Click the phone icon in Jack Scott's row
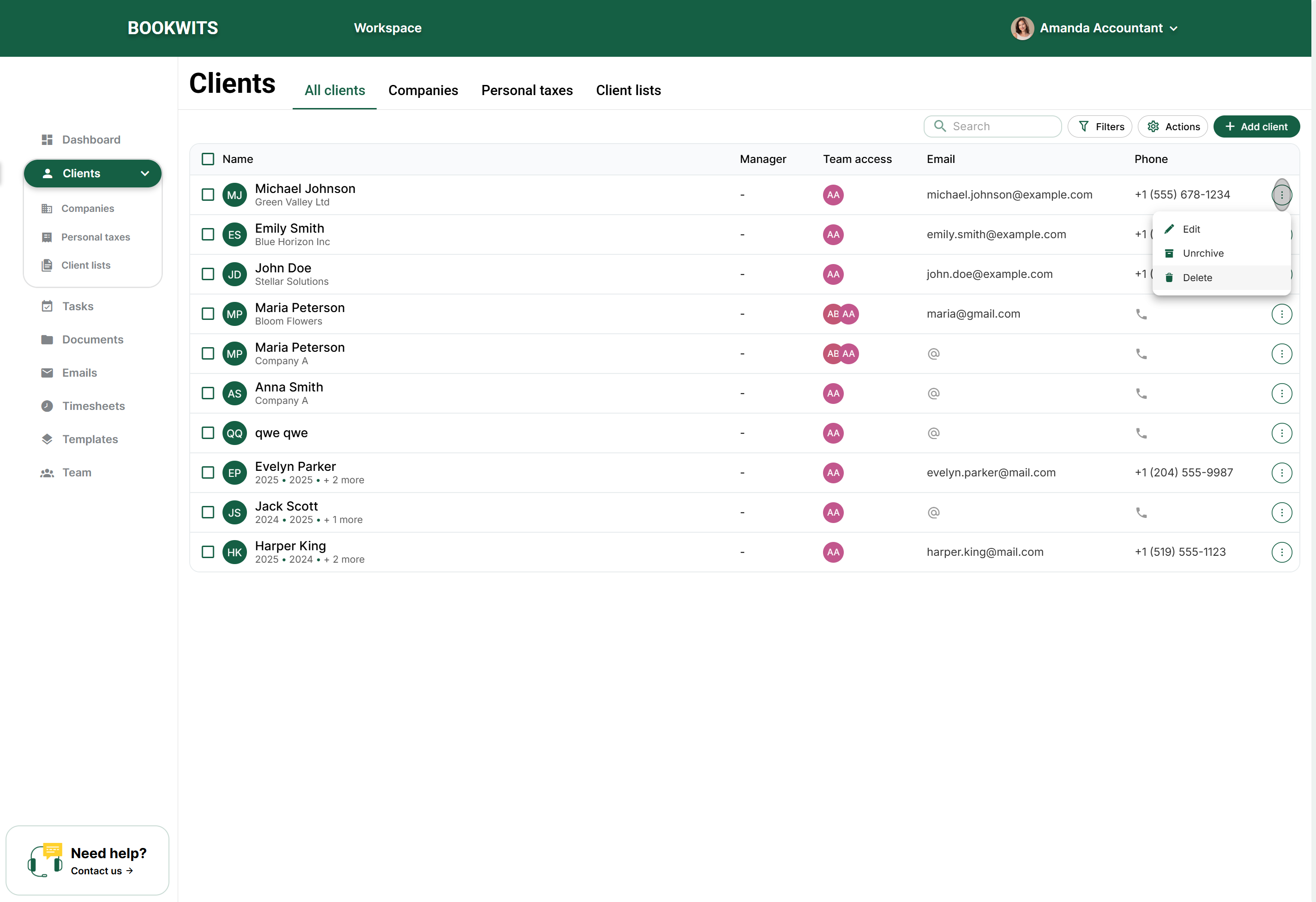The image size is (1316, 902). pos(1141,512)
